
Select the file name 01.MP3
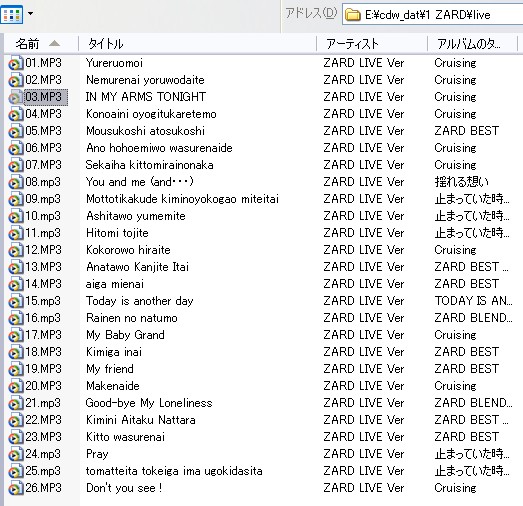pyautogui.click(x=43, y=63)
